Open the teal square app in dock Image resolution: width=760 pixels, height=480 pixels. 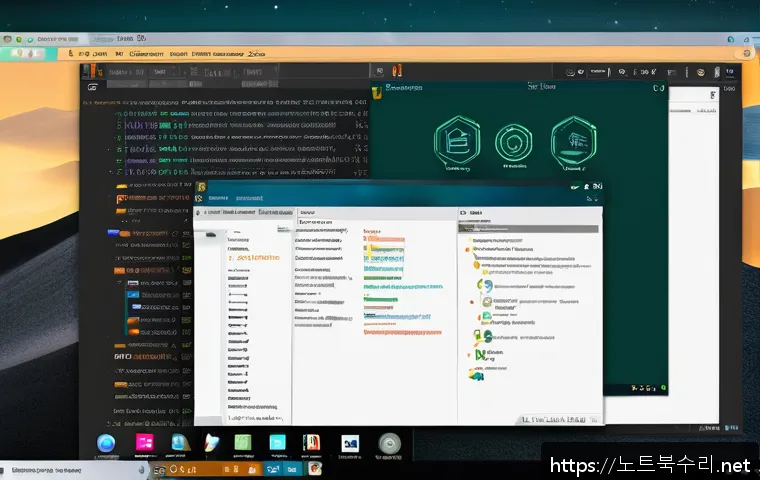tap(275, 443)
